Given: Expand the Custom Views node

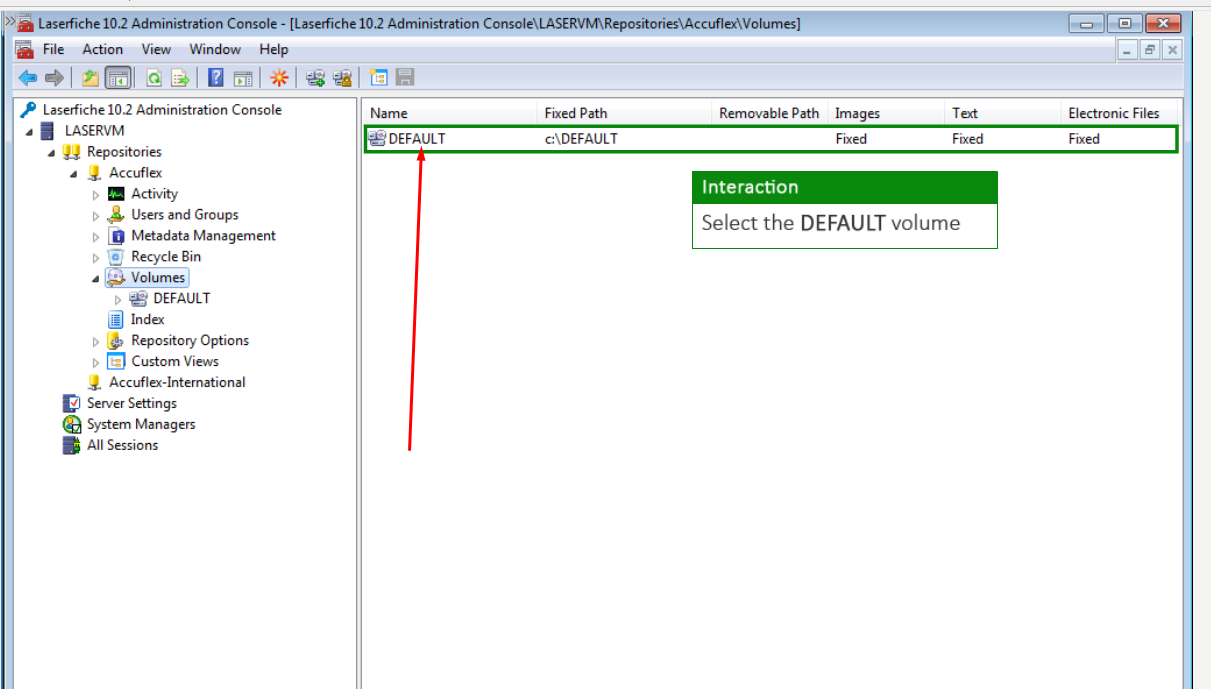Looking at the screenshot, I should tap(96, 363).
